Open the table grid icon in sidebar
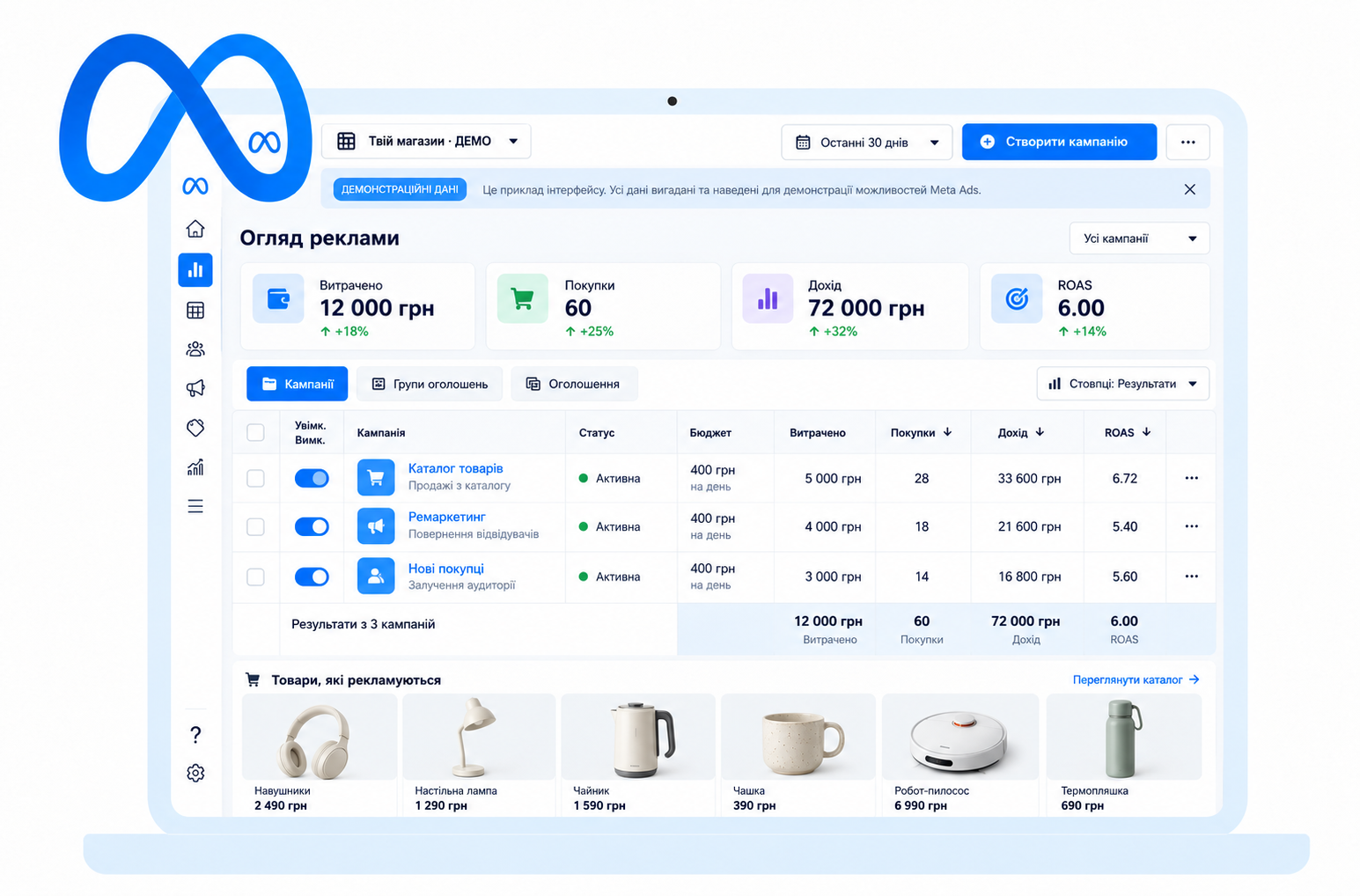Image resolution: width=1360 pixels, height=896 pixels. tap(195, 311)
